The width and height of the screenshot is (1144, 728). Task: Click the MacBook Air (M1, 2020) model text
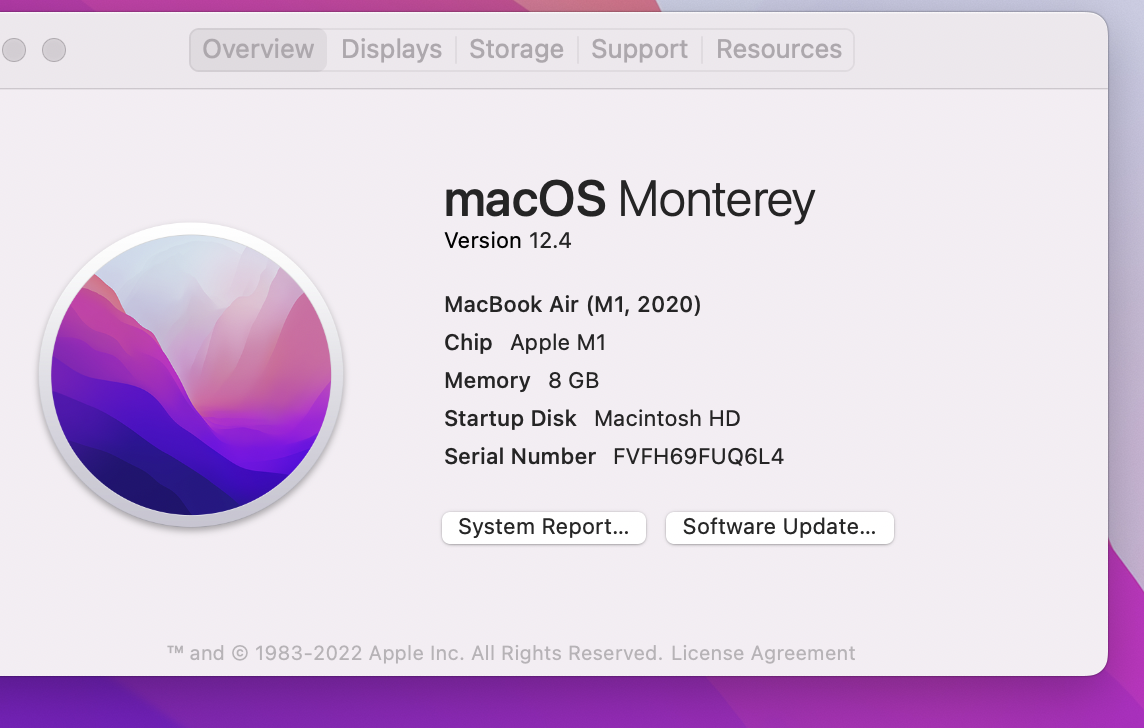click(572, 305)
